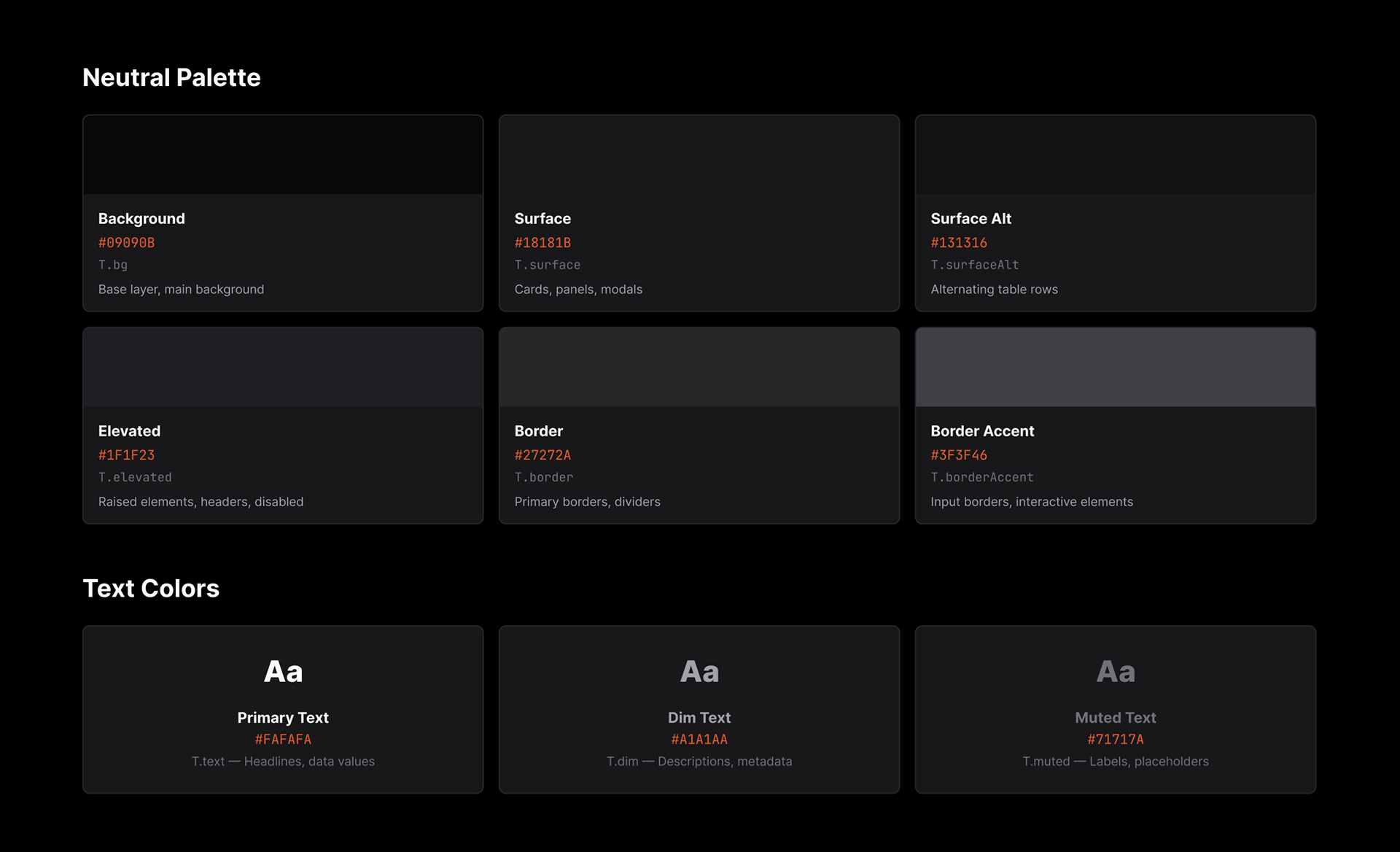Click hex code #18181B
Screen dimensions: 1400x852
pos(542,242)
